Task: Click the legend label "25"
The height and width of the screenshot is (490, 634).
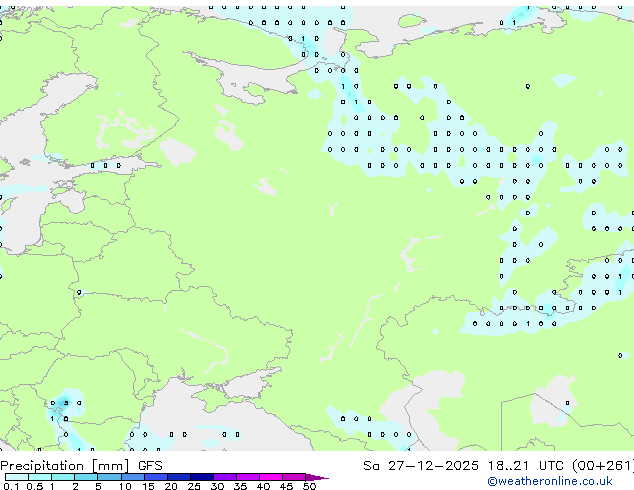Action: click(194, 486)
